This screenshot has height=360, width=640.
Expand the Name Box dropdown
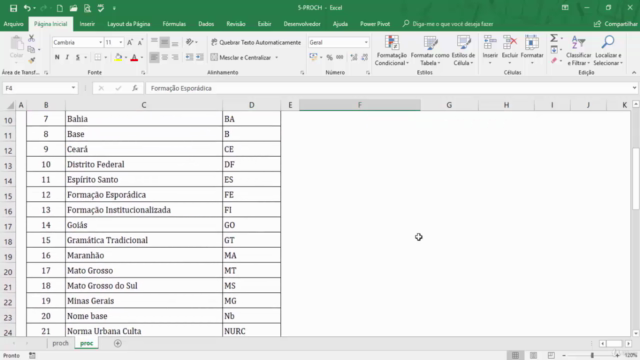73,88
